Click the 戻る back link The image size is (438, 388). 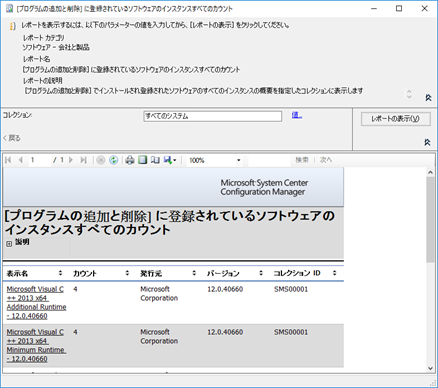(x=12, y=138)
